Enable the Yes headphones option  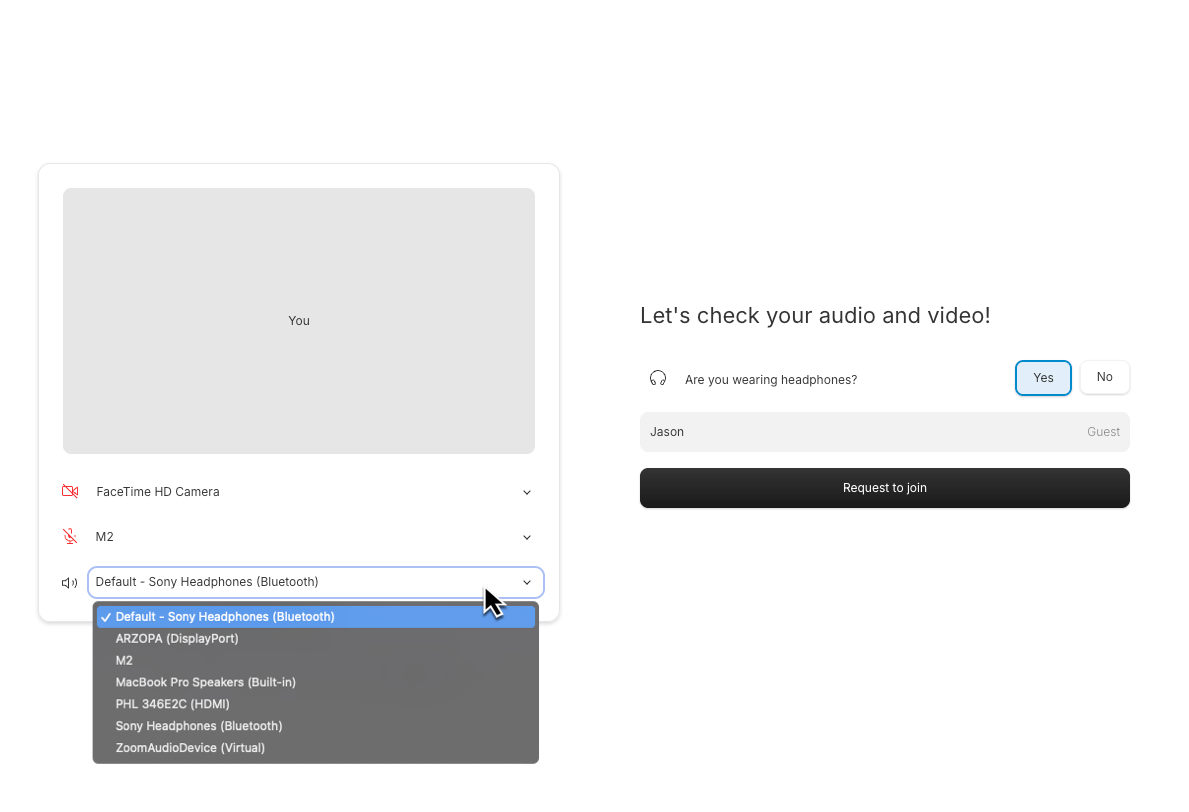1043,378
